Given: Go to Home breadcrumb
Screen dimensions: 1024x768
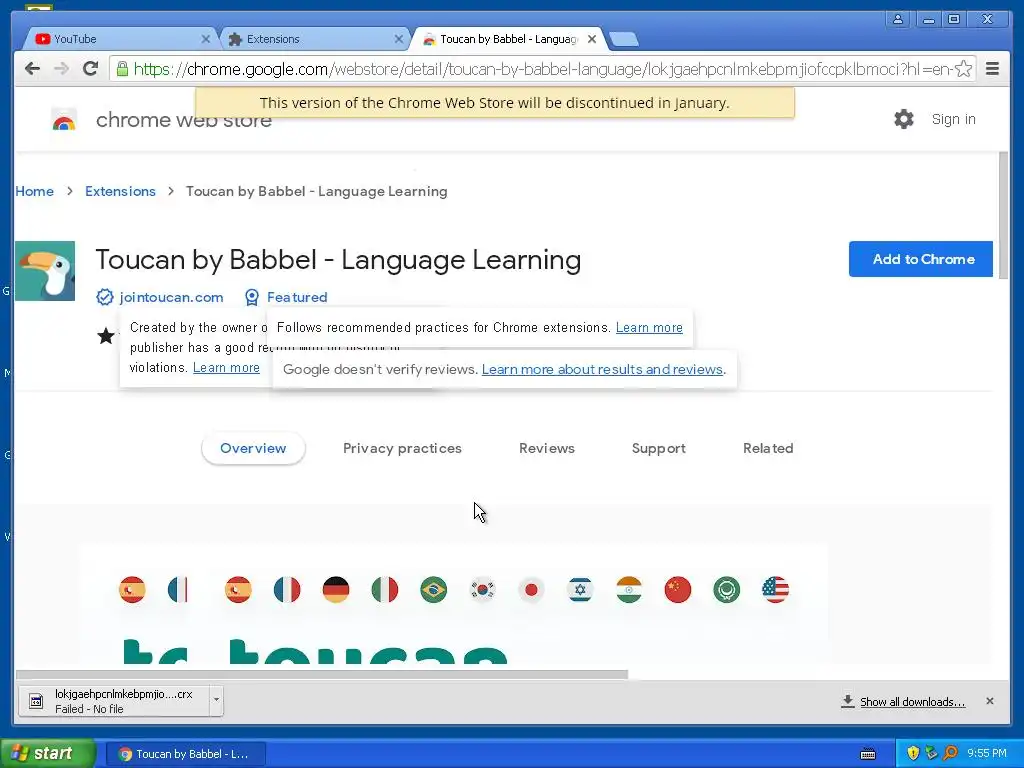Looking at the screenshot, I should pyautogui.click(x=35, y=191).
